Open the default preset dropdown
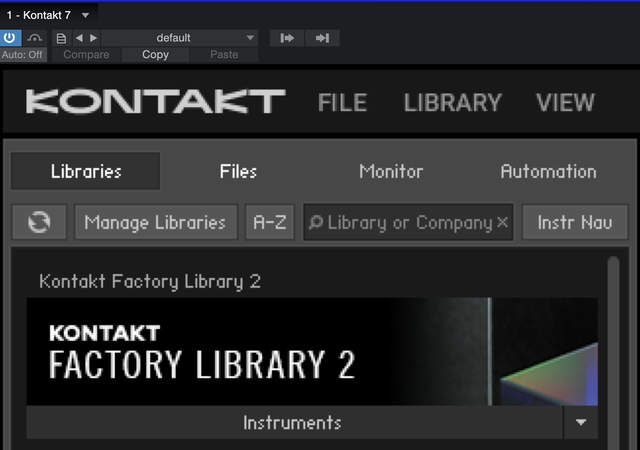 coord(180,38)
